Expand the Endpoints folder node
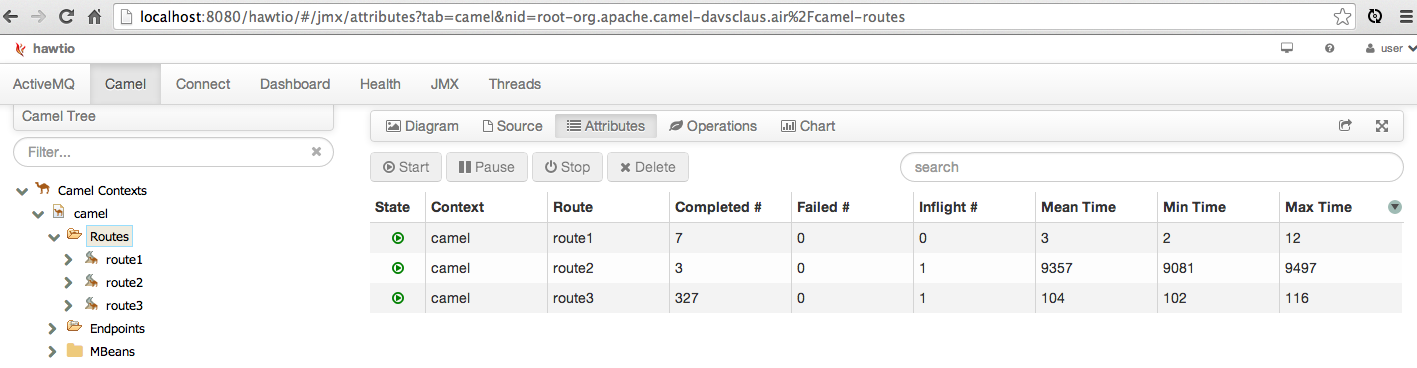The width and height of the screenshot is (1417, 368). 53,328
